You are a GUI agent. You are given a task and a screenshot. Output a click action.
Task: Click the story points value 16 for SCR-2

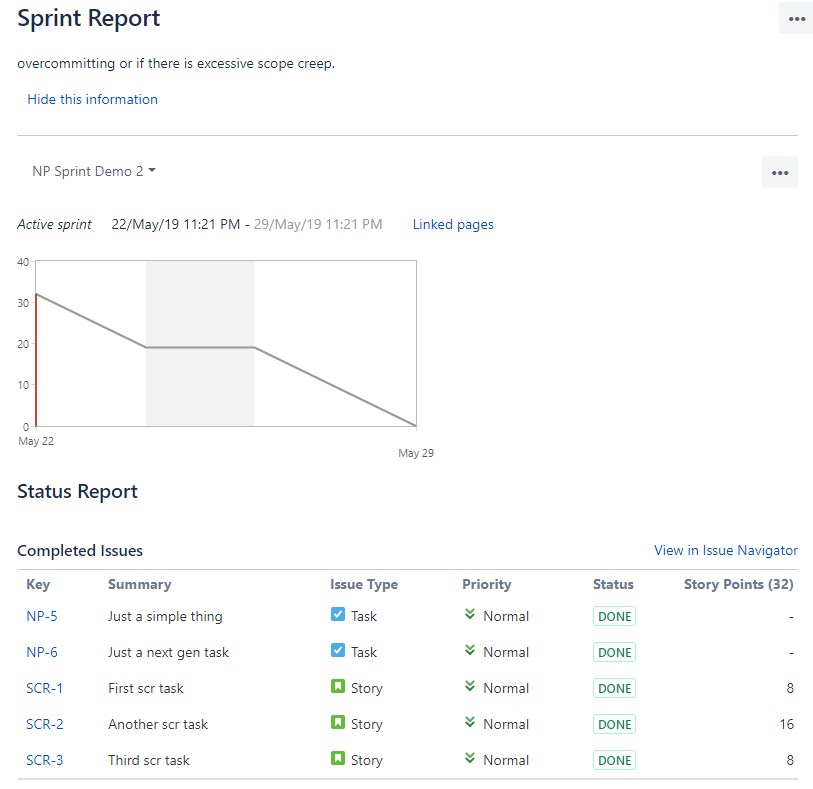pyautogui.click(x=787, y=724)
